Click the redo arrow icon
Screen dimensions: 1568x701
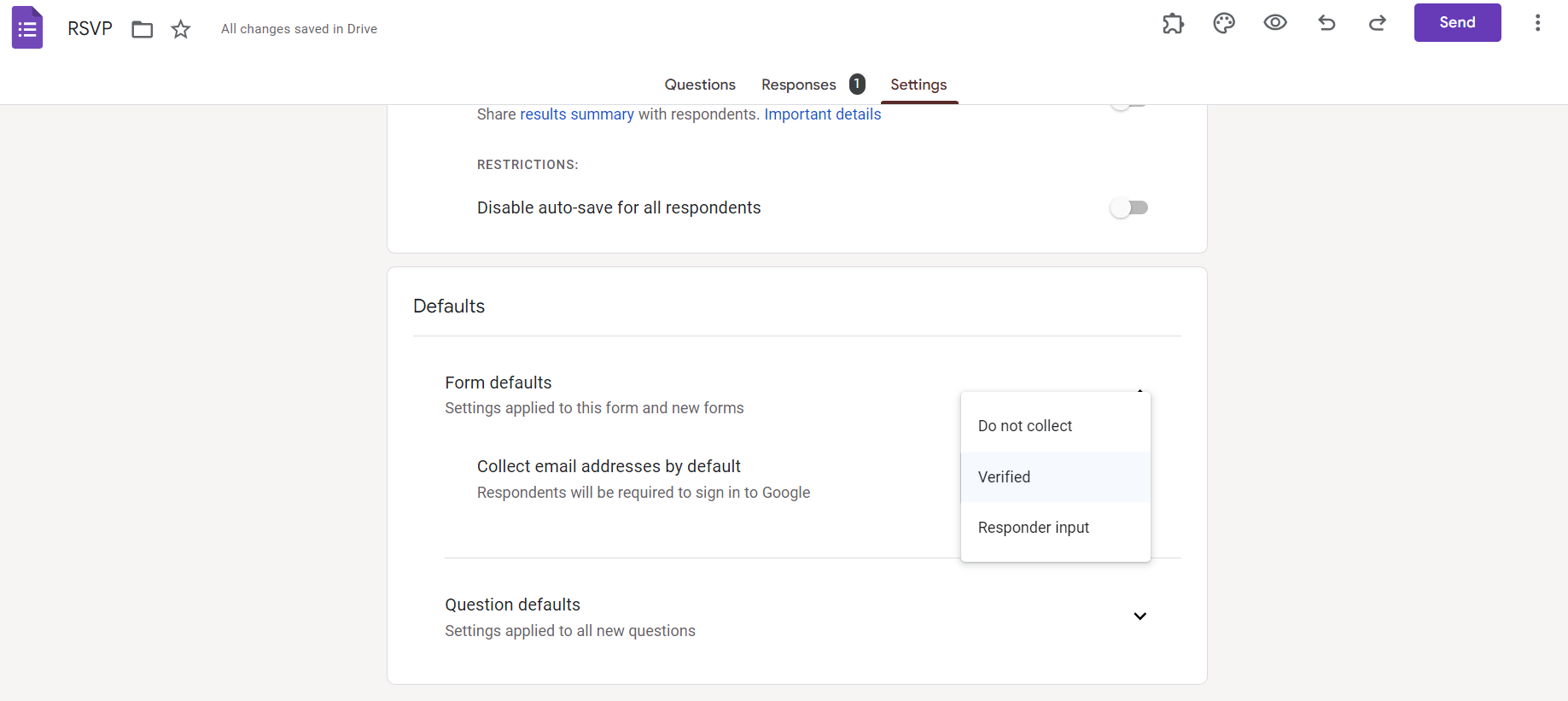click(x=1378, y=23)
